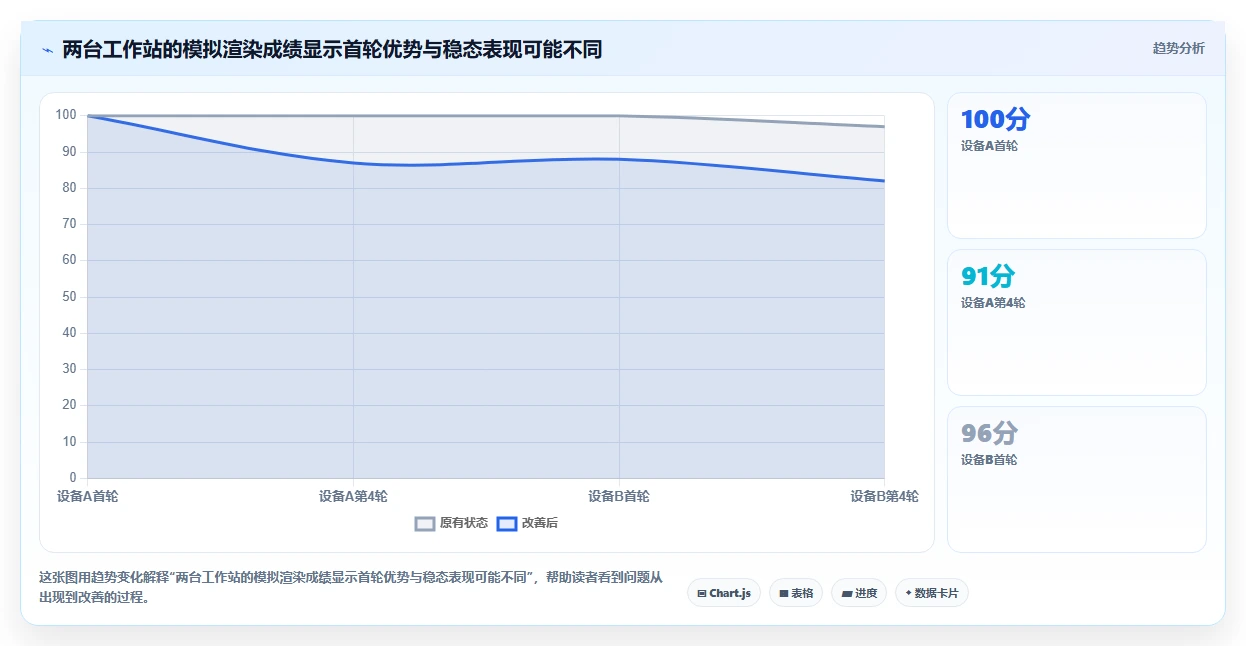Select the 进度 tag
The height and width of the screenshot is (646, 1246).
859,593
